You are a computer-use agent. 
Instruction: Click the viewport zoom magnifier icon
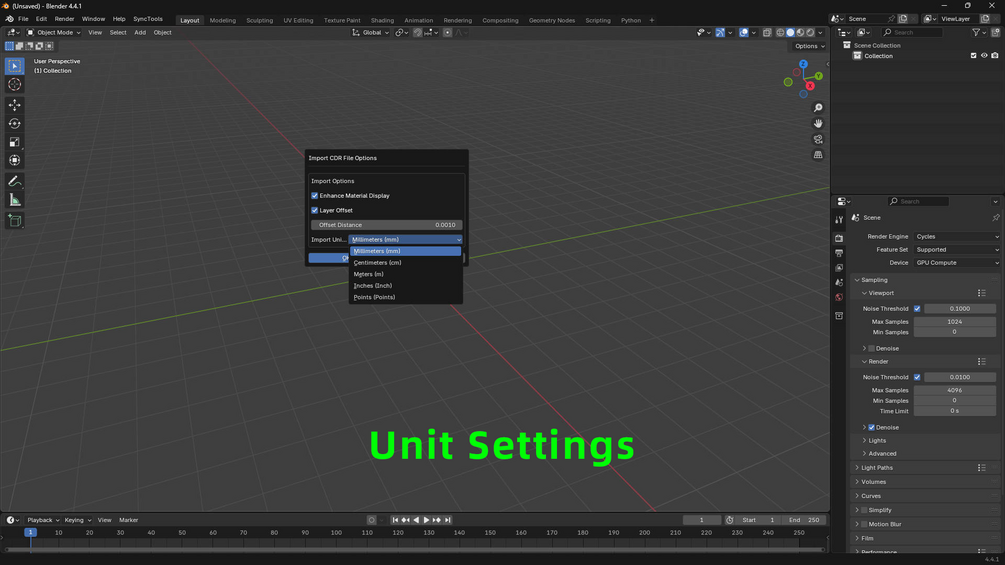(x=818, y=108)
